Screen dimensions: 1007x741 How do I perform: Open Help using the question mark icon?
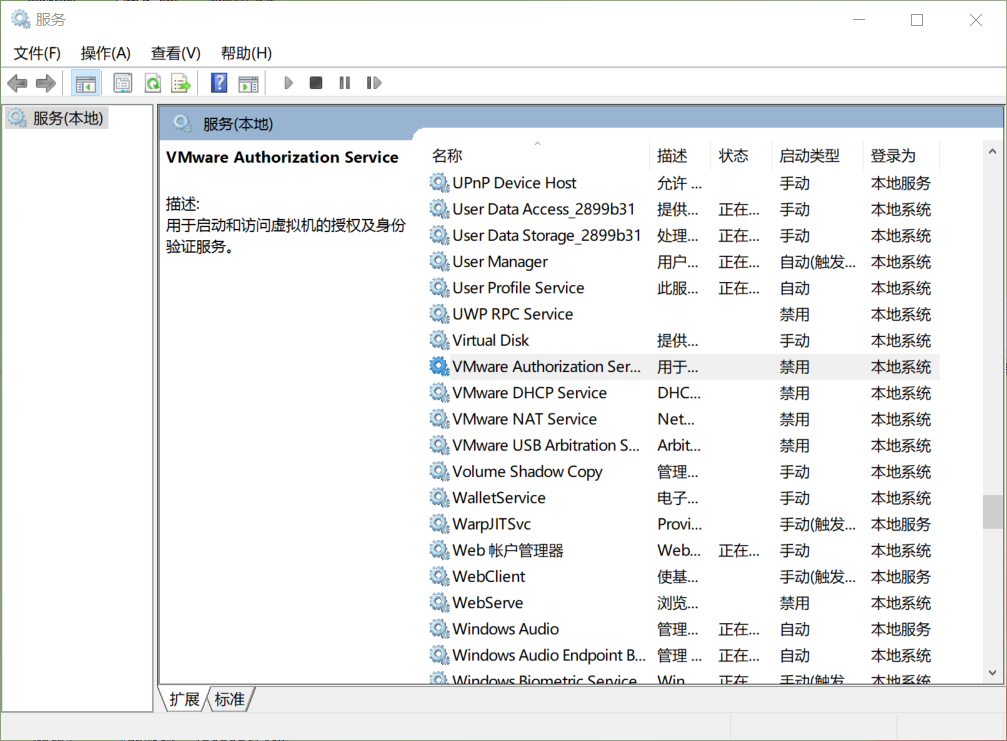[x=218, y=83]
